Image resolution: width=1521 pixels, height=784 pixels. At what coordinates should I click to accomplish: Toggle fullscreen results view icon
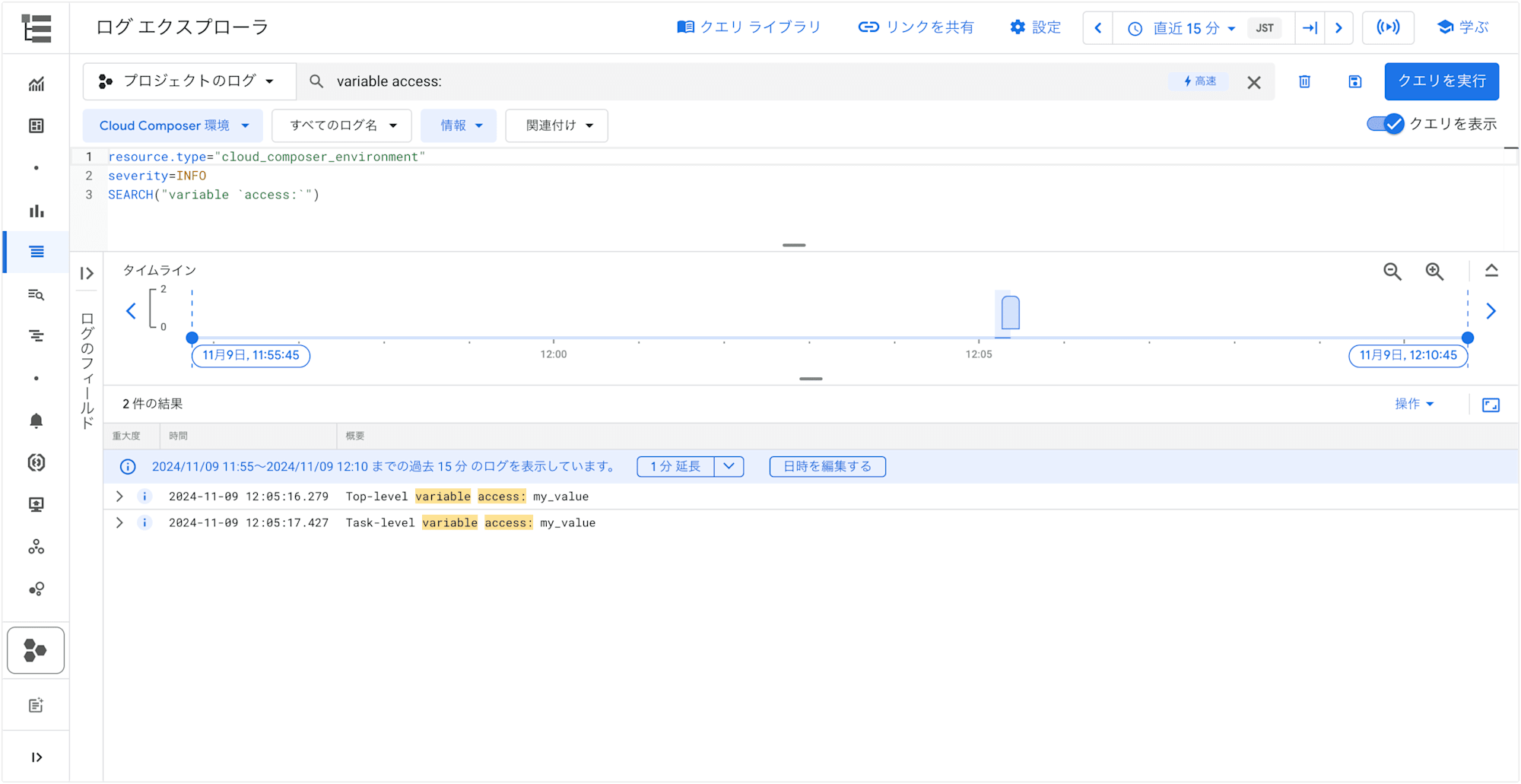[x=1491, y=405]
